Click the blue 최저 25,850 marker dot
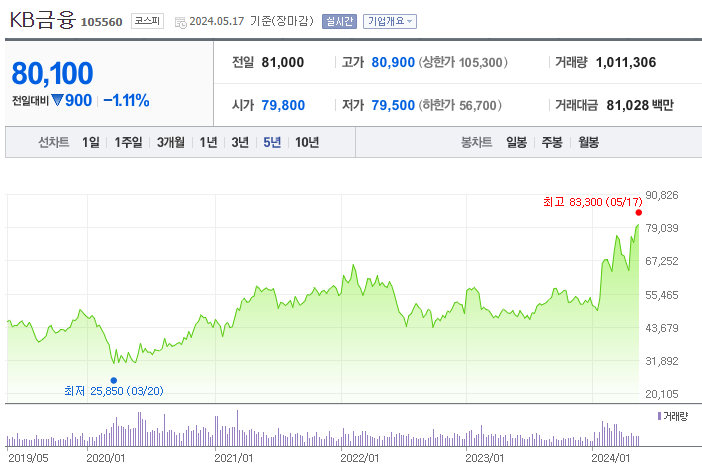The height and width of the screenshot is (470, 702). coord(114,380)
